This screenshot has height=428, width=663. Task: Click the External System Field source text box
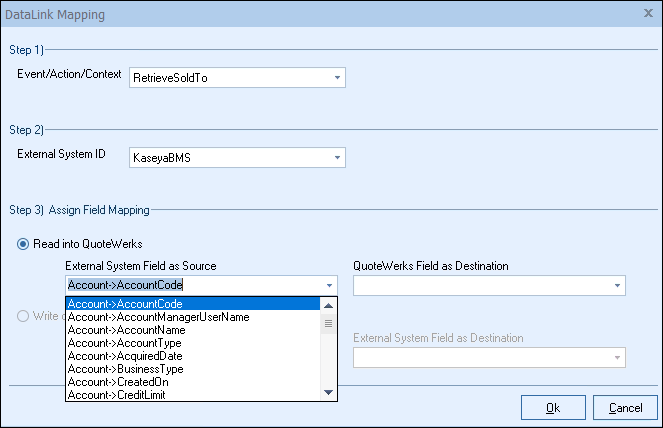coord(190,285)
